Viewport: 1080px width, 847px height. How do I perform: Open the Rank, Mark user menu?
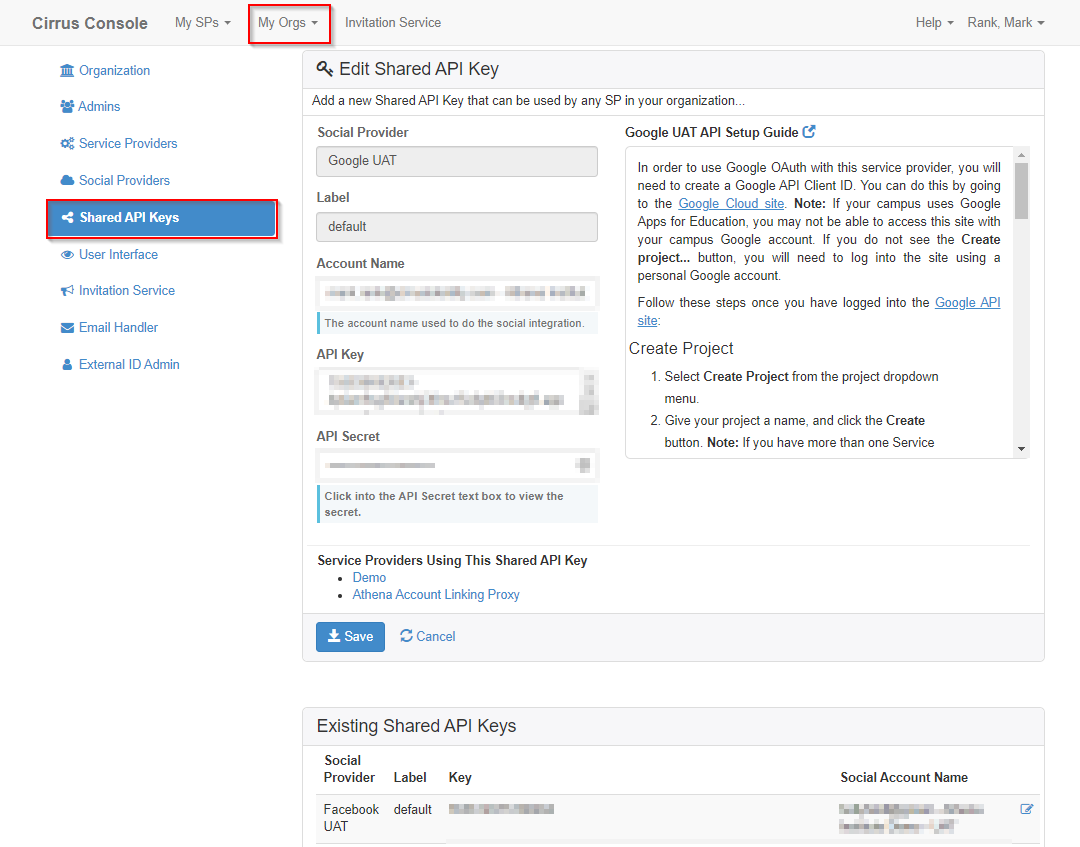coord(1006,23)
